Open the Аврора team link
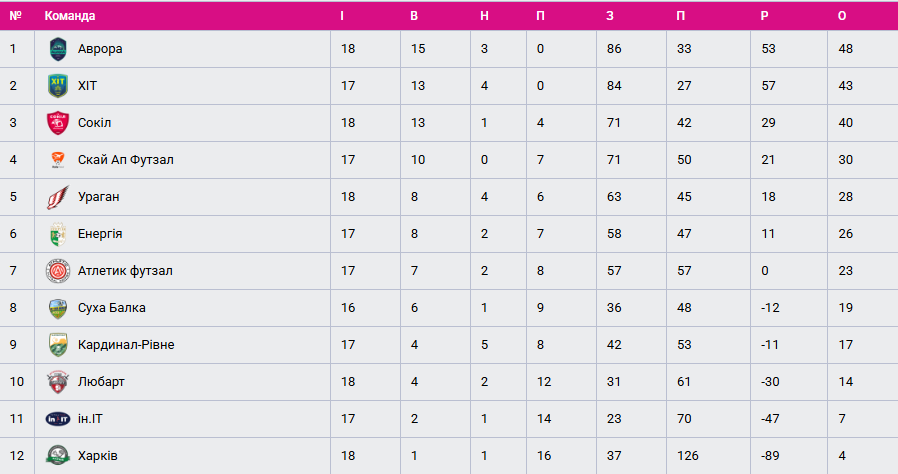The image size is (898, 474). [100, 49]
